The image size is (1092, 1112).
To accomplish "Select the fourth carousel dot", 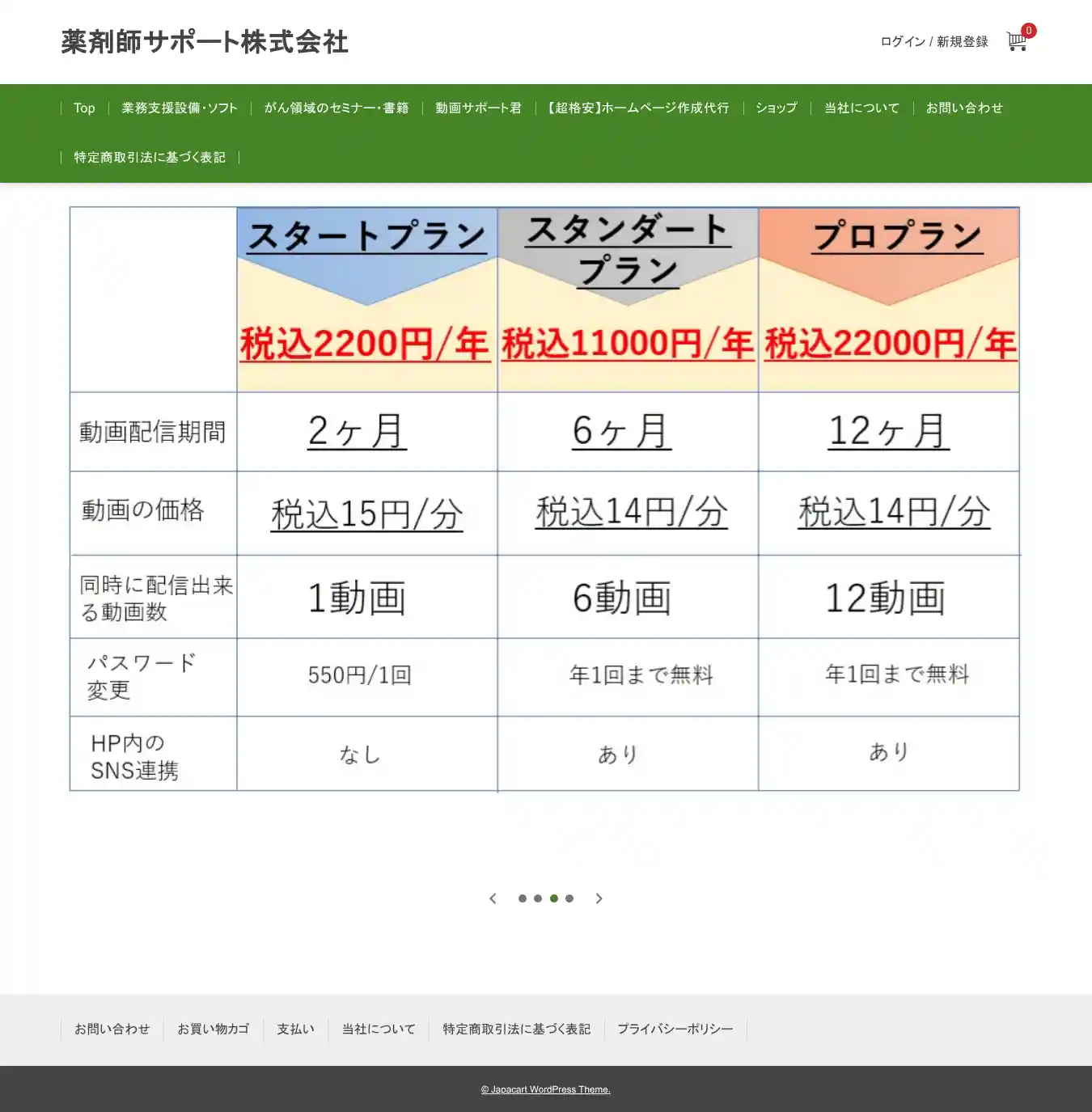I will 569,898.
